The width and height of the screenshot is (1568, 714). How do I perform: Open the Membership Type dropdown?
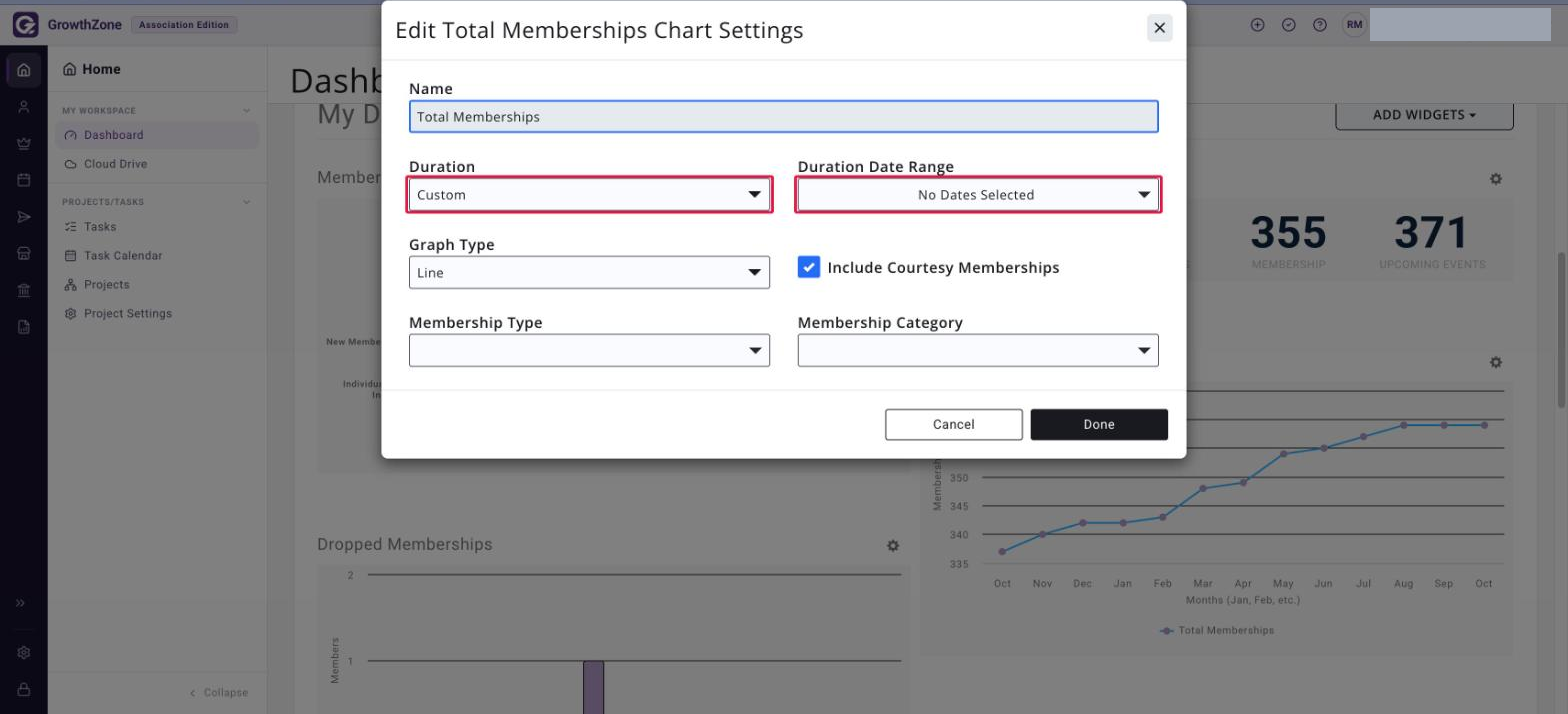[x=590, y=351]
